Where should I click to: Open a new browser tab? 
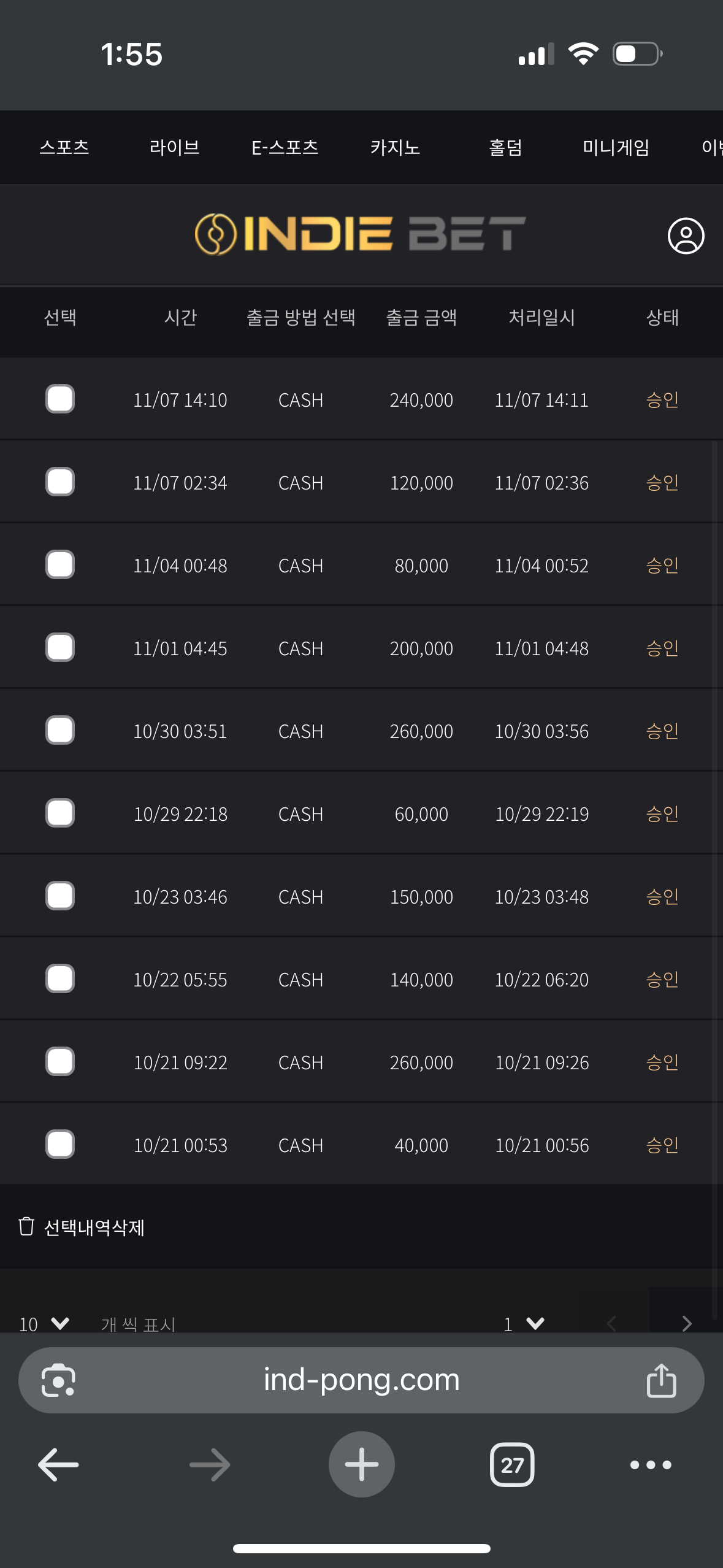click(361, 1464)
